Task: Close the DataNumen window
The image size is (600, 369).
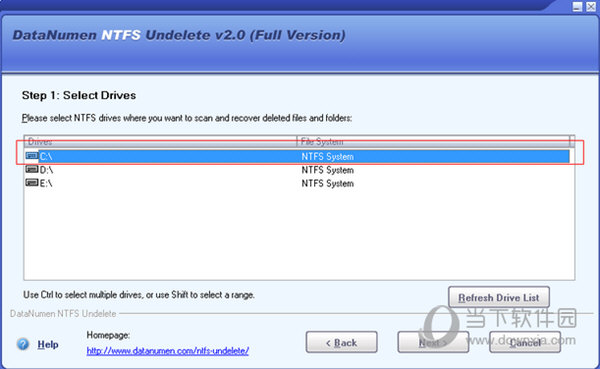Action: (591, 7)
